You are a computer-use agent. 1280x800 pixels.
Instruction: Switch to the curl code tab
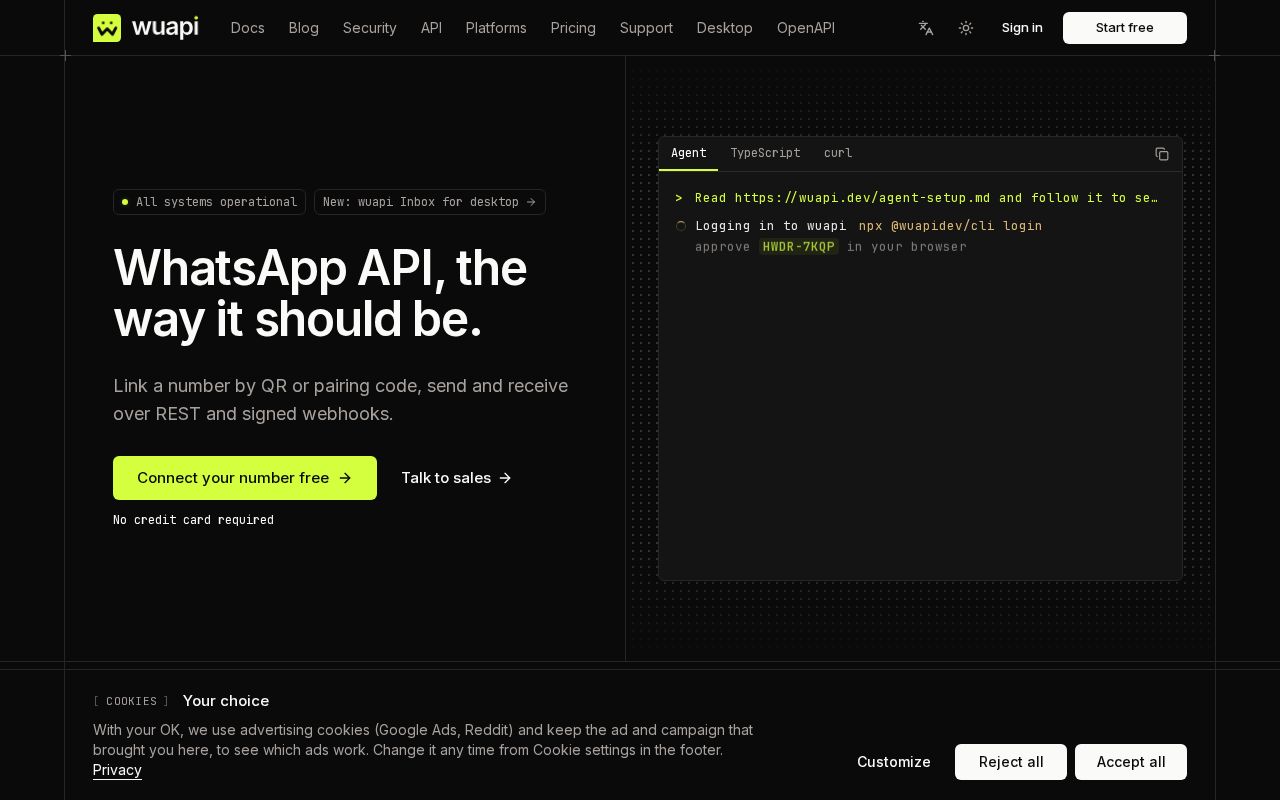click(838, 153)
